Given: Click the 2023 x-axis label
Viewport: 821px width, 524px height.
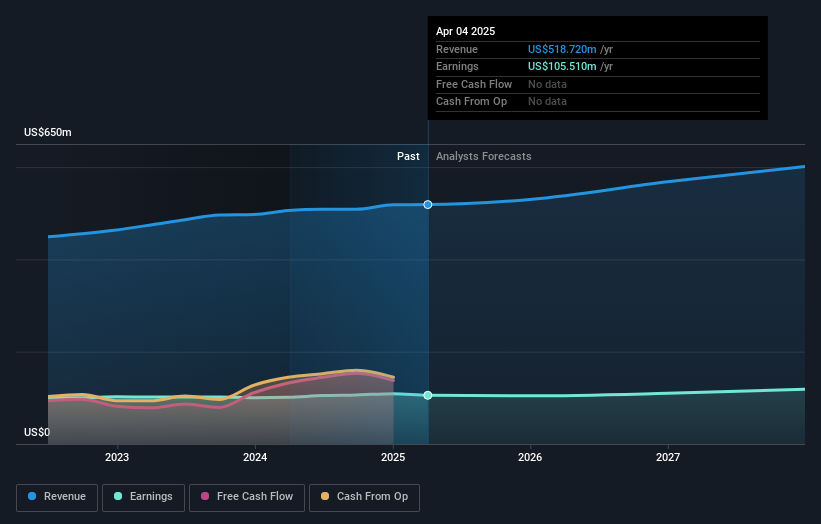Looking at the screenshot, I should point(117,458).
